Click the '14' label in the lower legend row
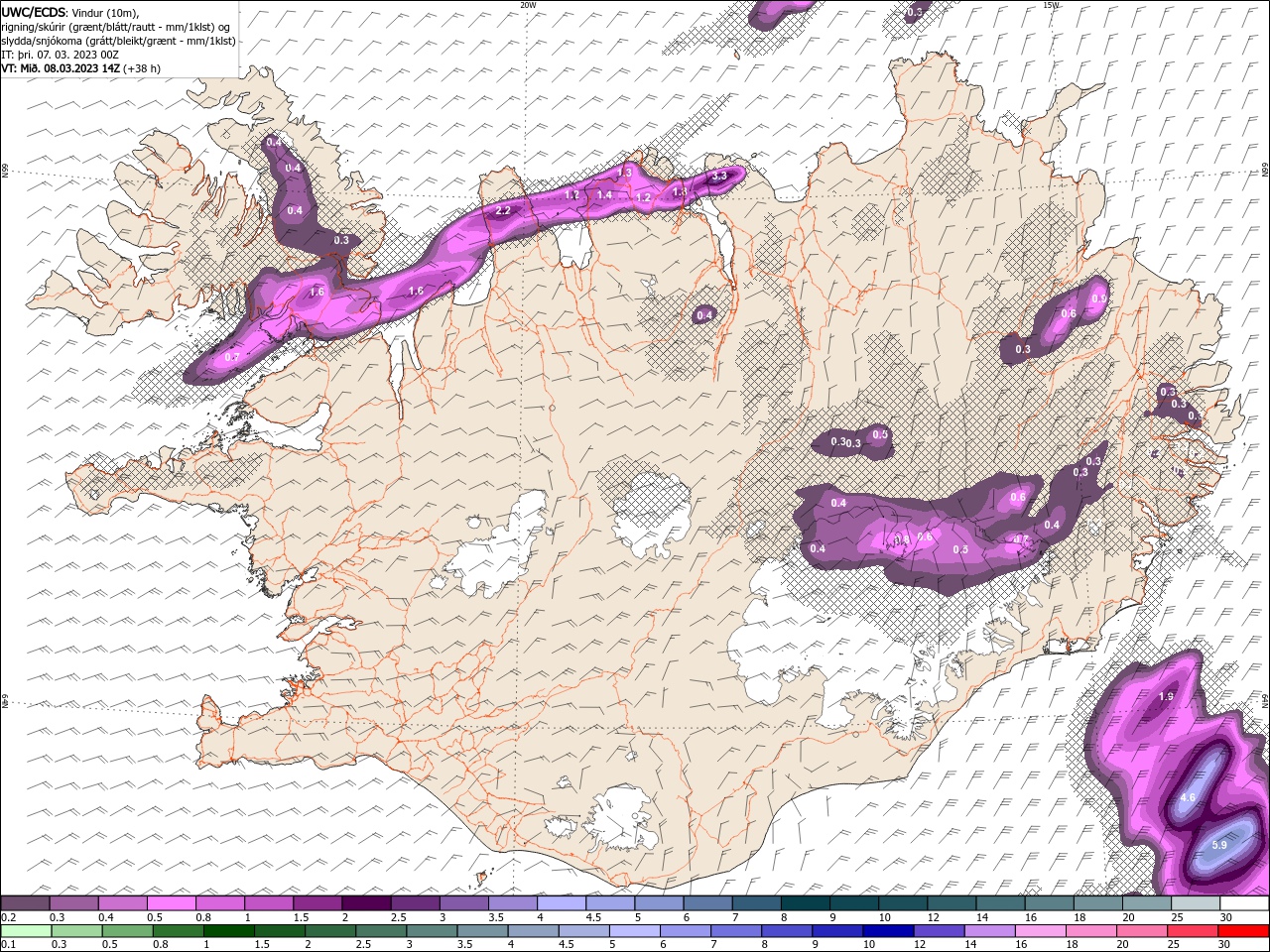 tap(968, 945)
